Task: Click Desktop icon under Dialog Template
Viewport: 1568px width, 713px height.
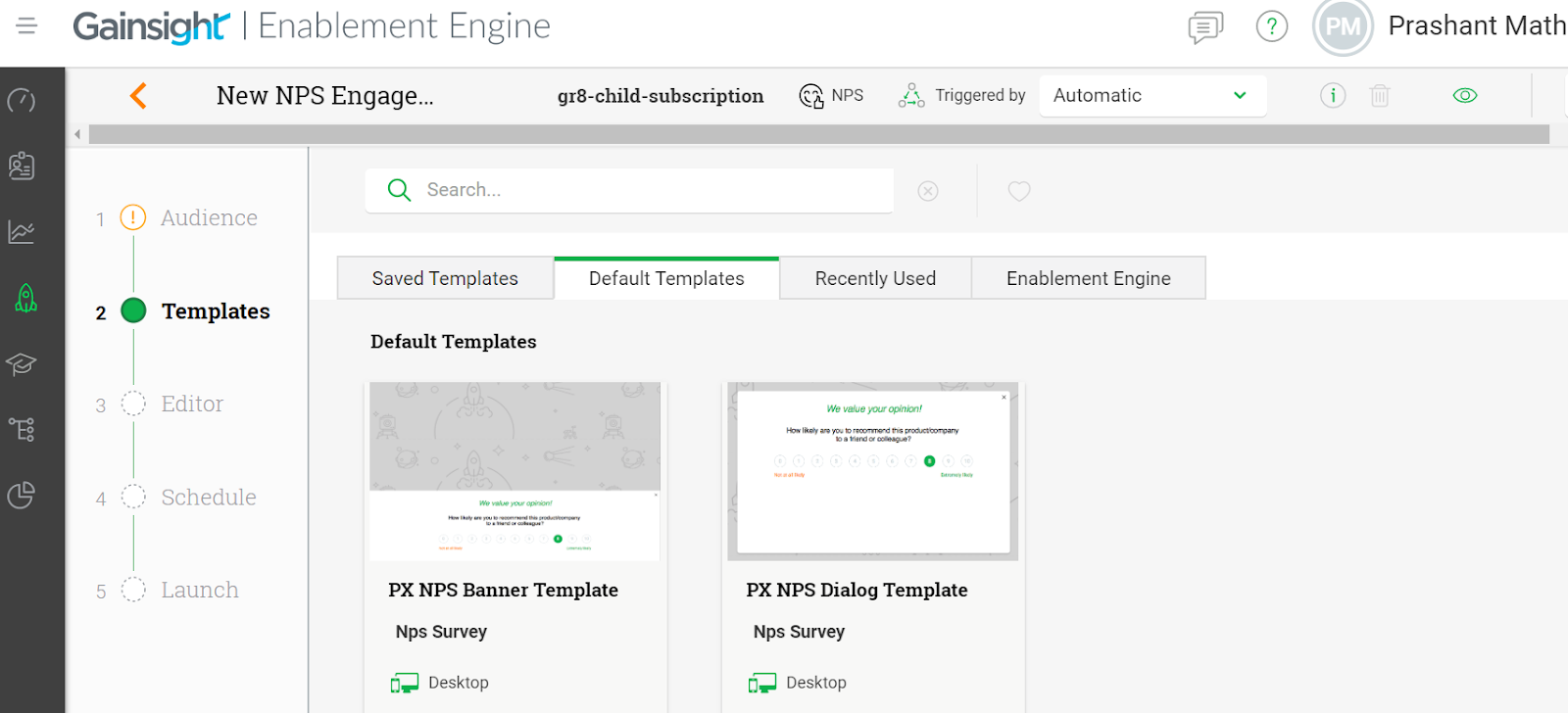Action: click(x=761, y=683)
